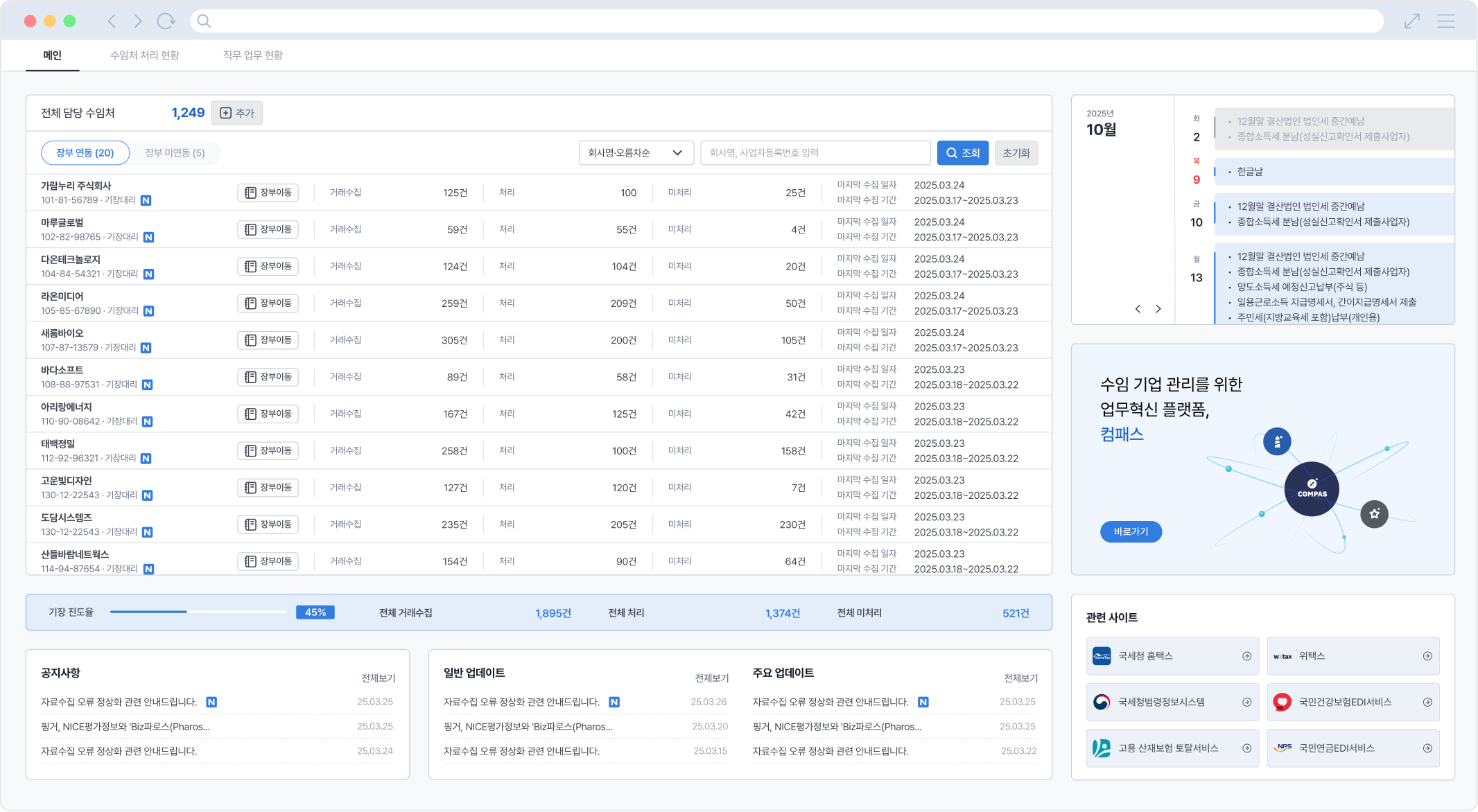Viewport: 1478px width, 812px height.
Task: Open the 25.03.24 공지사항 notice
Action: pos(217,751)
